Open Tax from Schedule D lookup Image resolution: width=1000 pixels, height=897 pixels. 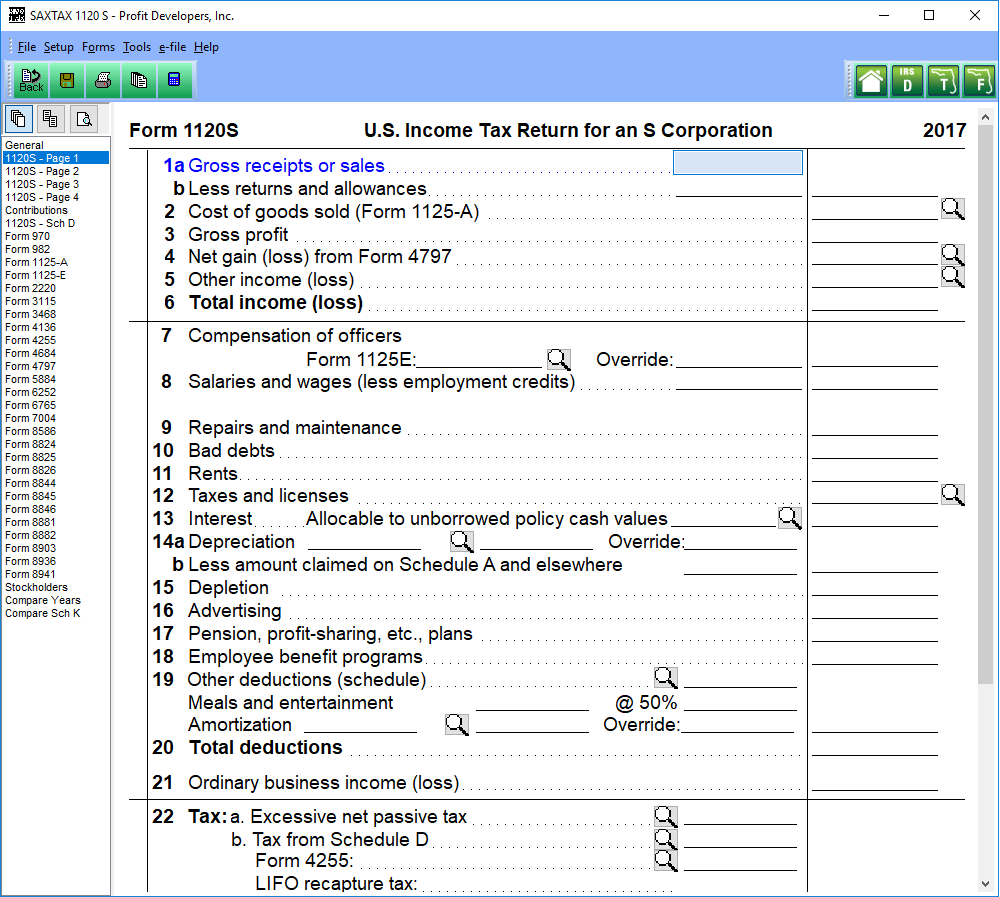pyautogui.click(x=666, y=839)
